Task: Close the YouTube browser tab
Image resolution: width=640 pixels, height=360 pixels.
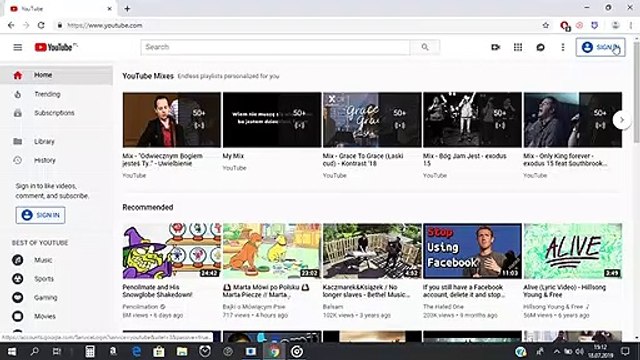Action: point(109,9)
